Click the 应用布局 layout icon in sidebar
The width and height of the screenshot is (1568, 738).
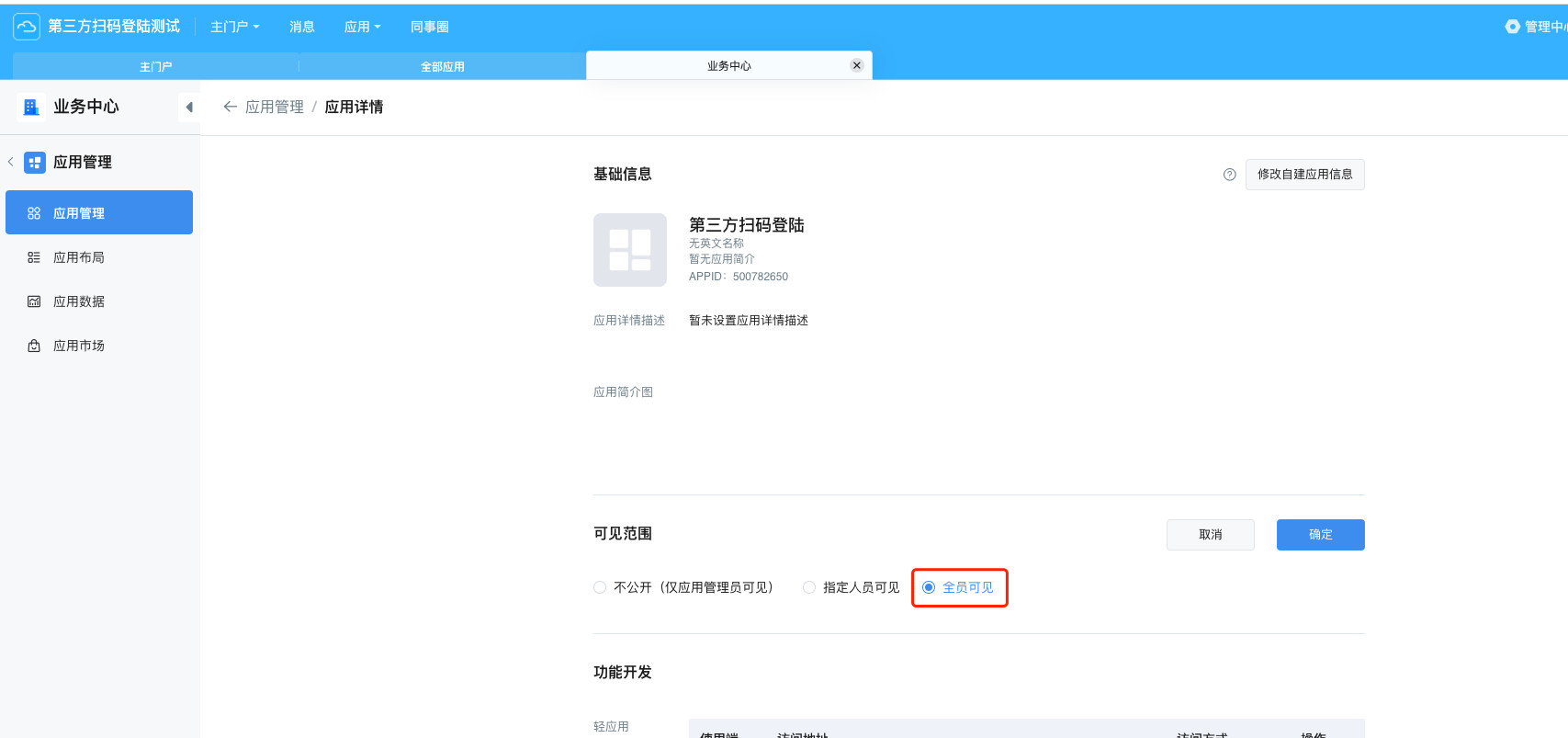coord(34,257)
